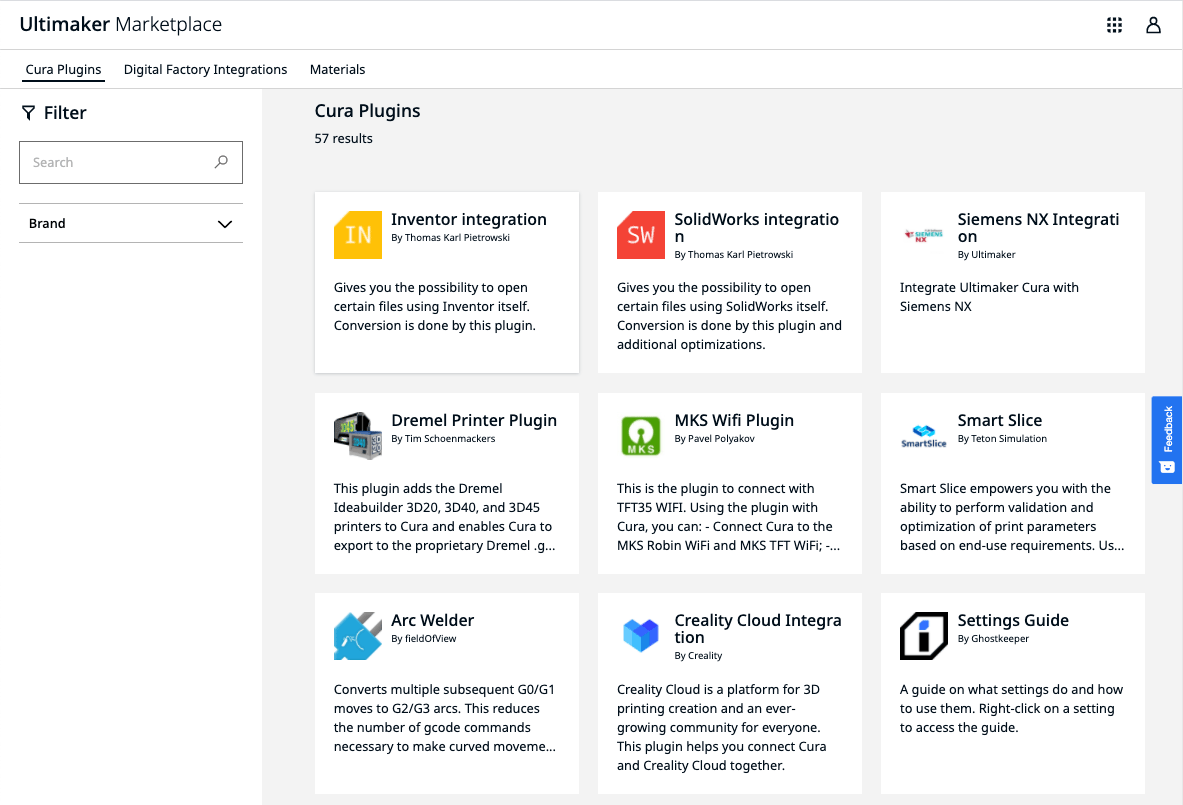Click the 'Filter' sidebar heading
Screen dimensions: 1183x805
pyautogui.click(x=65, y=112)
